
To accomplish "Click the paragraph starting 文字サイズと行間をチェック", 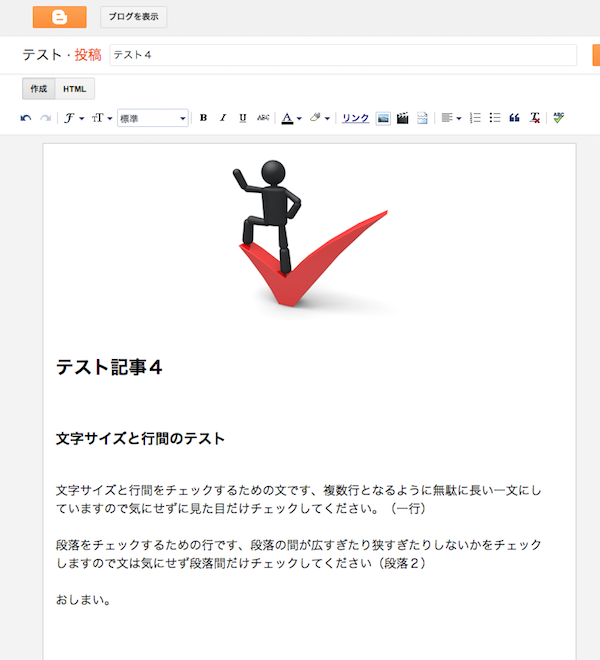I will (299, 499).
